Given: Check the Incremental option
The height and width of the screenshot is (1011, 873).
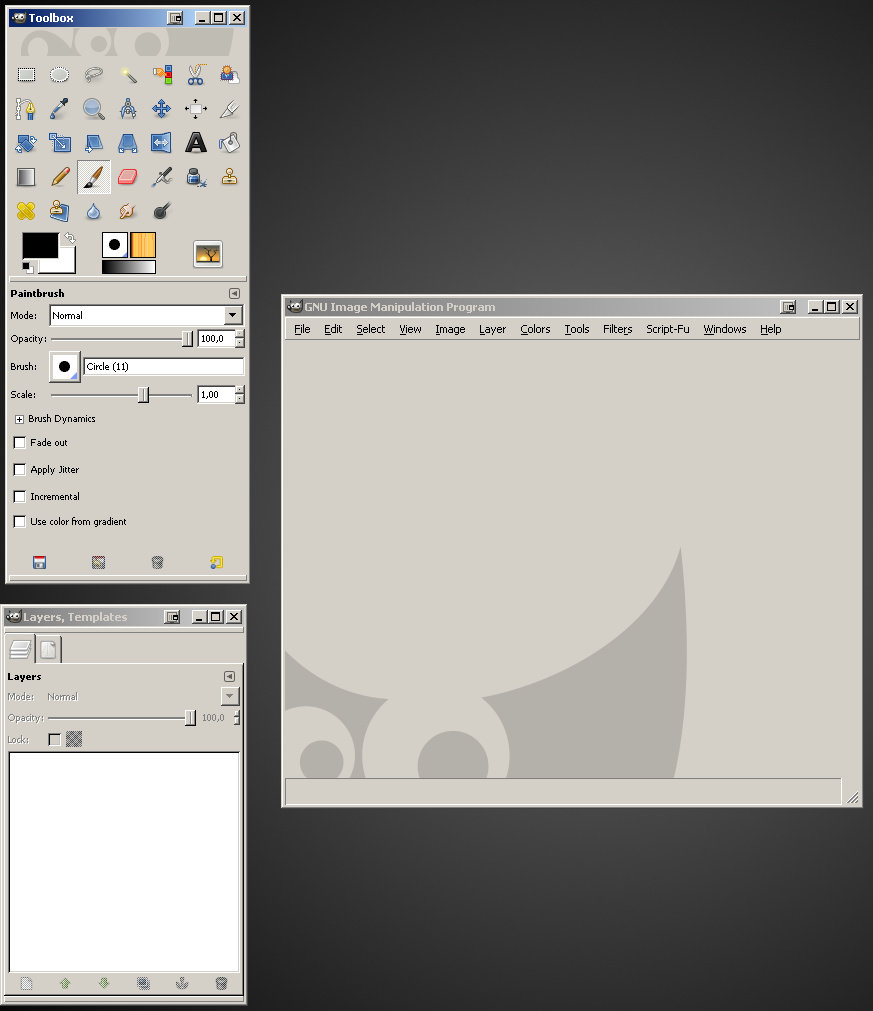Looking at the screenshot, I should coord(20,497).
